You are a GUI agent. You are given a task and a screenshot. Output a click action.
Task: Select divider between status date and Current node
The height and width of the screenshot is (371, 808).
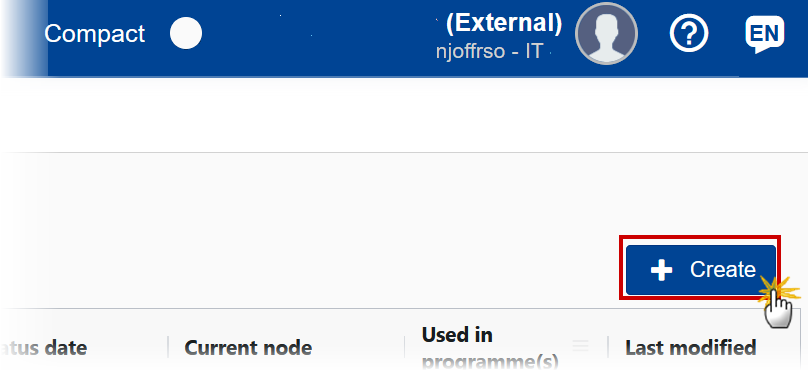tap(168, 348)
